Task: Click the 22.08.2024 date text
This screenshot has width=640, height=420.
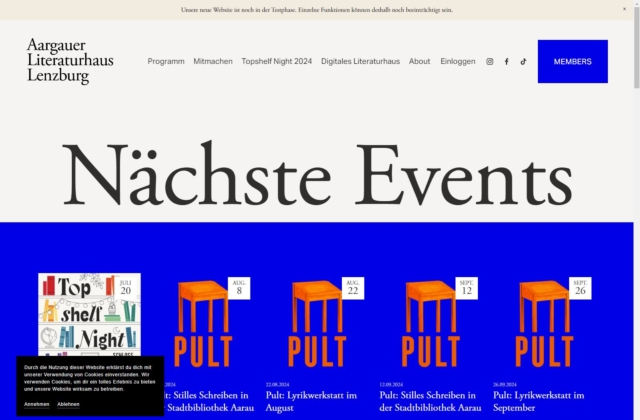Action: click(x=277, y=384)
